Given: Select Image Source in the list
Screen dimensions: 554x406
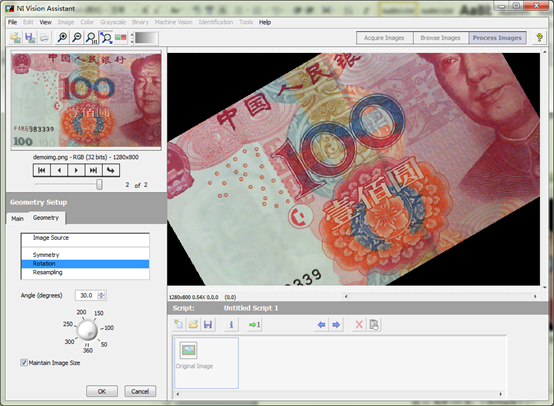Looking at the screenshot, I should 85,238.
